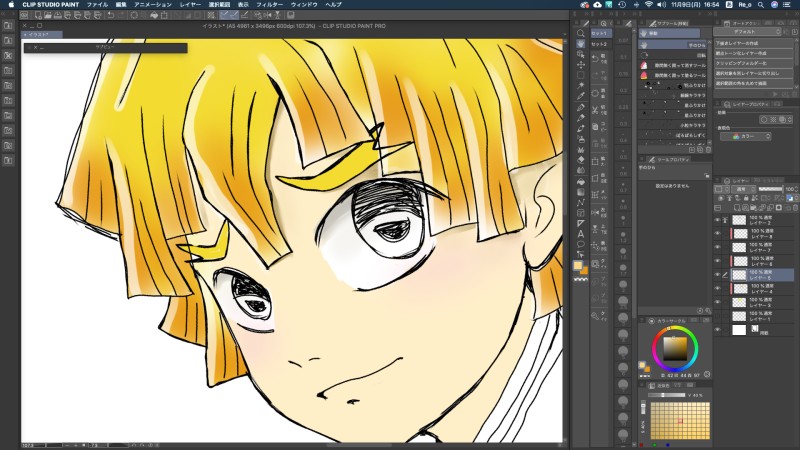
Task: Click the Undo icon in quick access panel
Action: coord(595,59)
